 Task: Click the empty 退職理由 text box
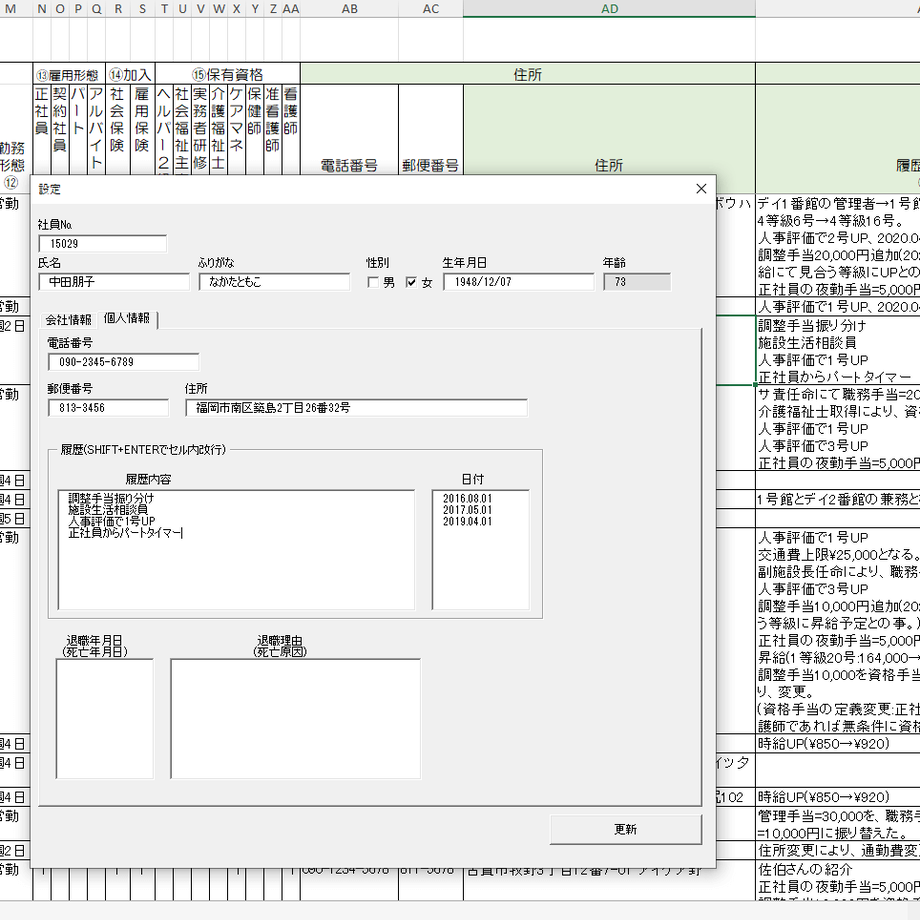coord(295,719)
